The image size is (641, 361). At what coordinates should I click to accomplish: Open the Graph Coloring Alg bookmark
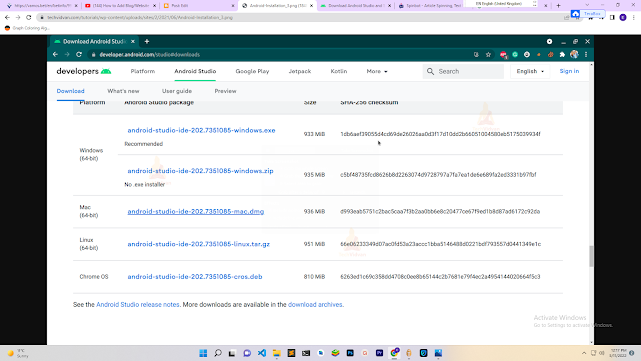tap(27, 28)
